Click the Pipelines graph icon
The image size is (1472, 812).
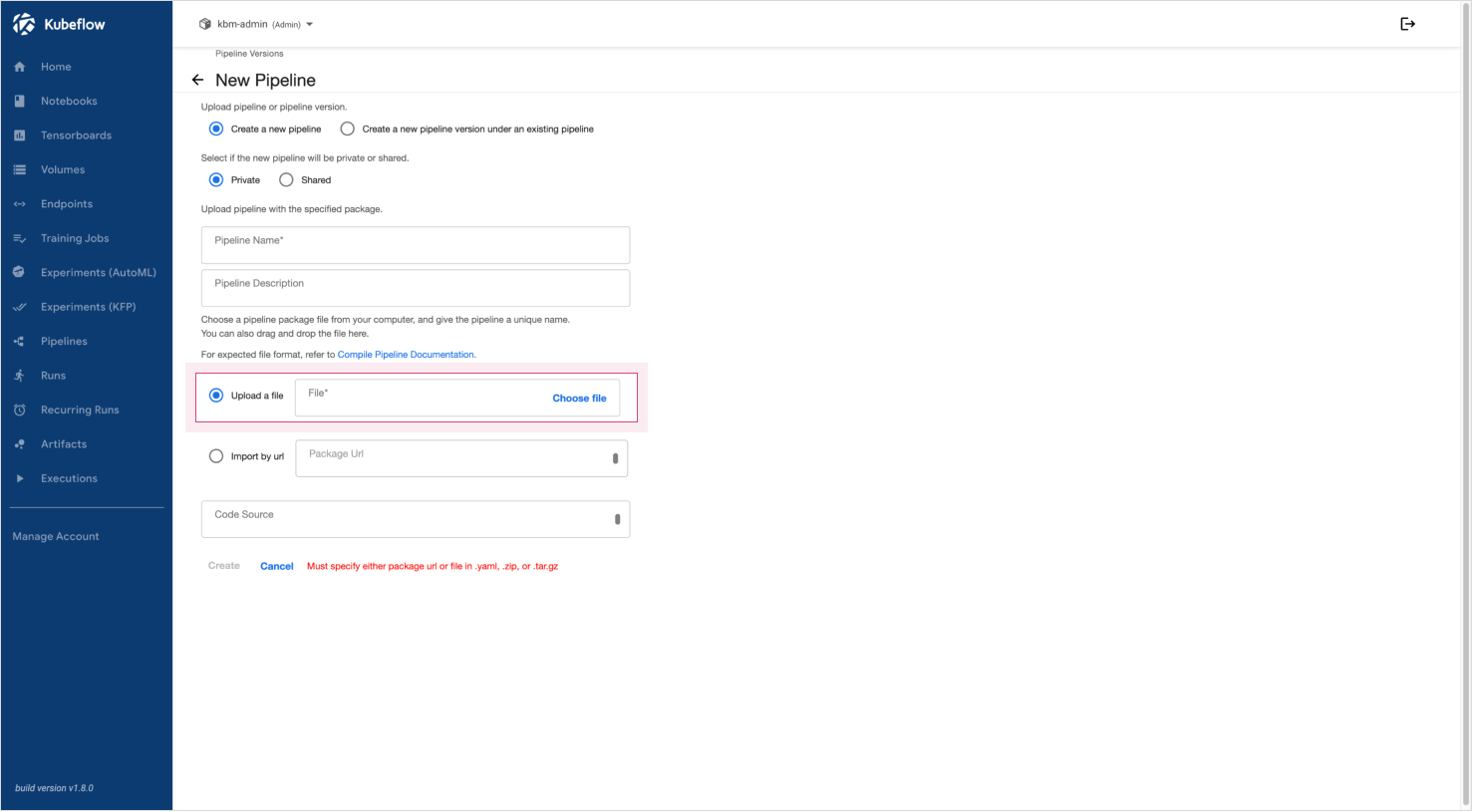(x=19, y=341)
